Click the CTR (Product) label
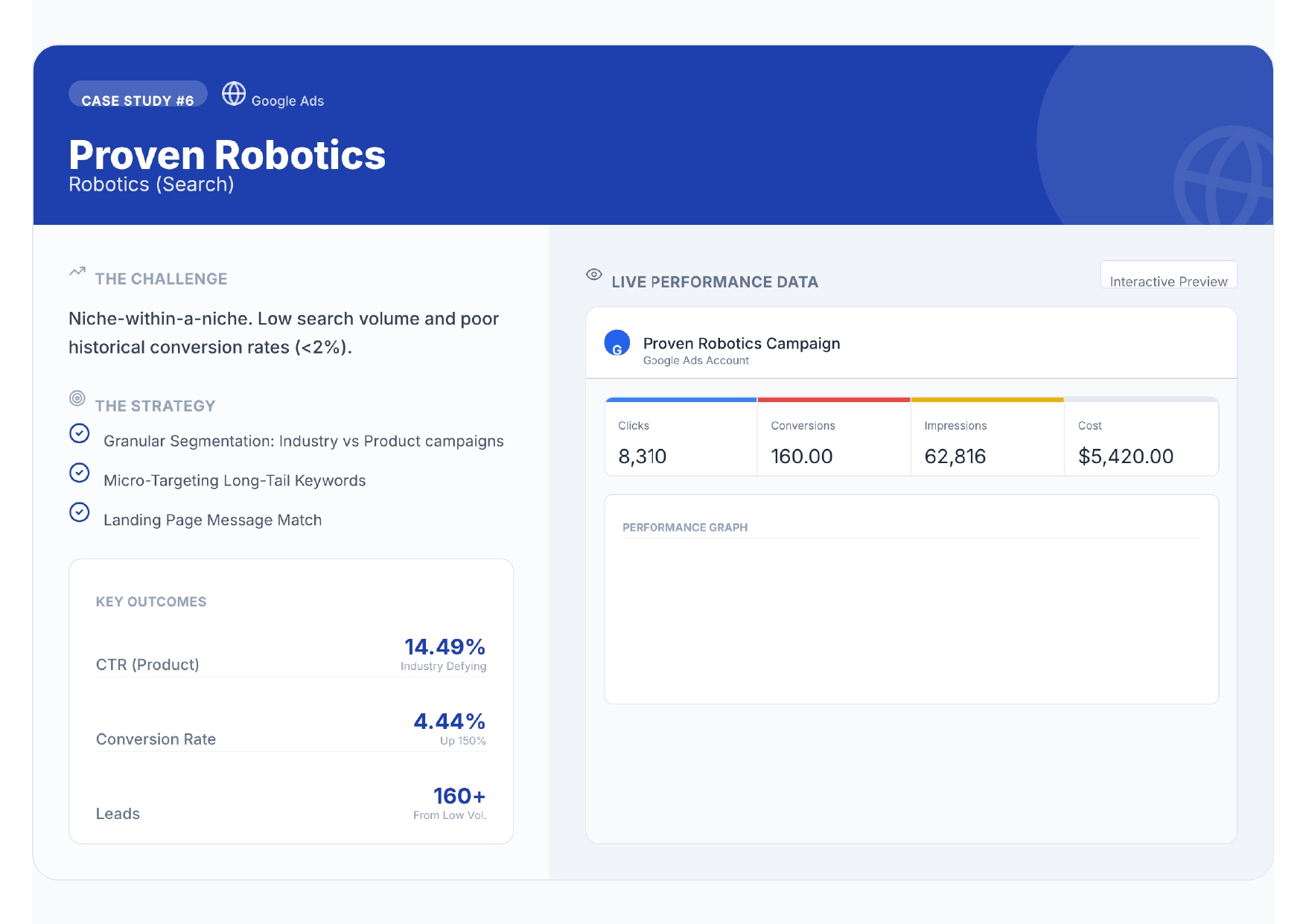1306x924 pixels. click(x=147, y=665)
